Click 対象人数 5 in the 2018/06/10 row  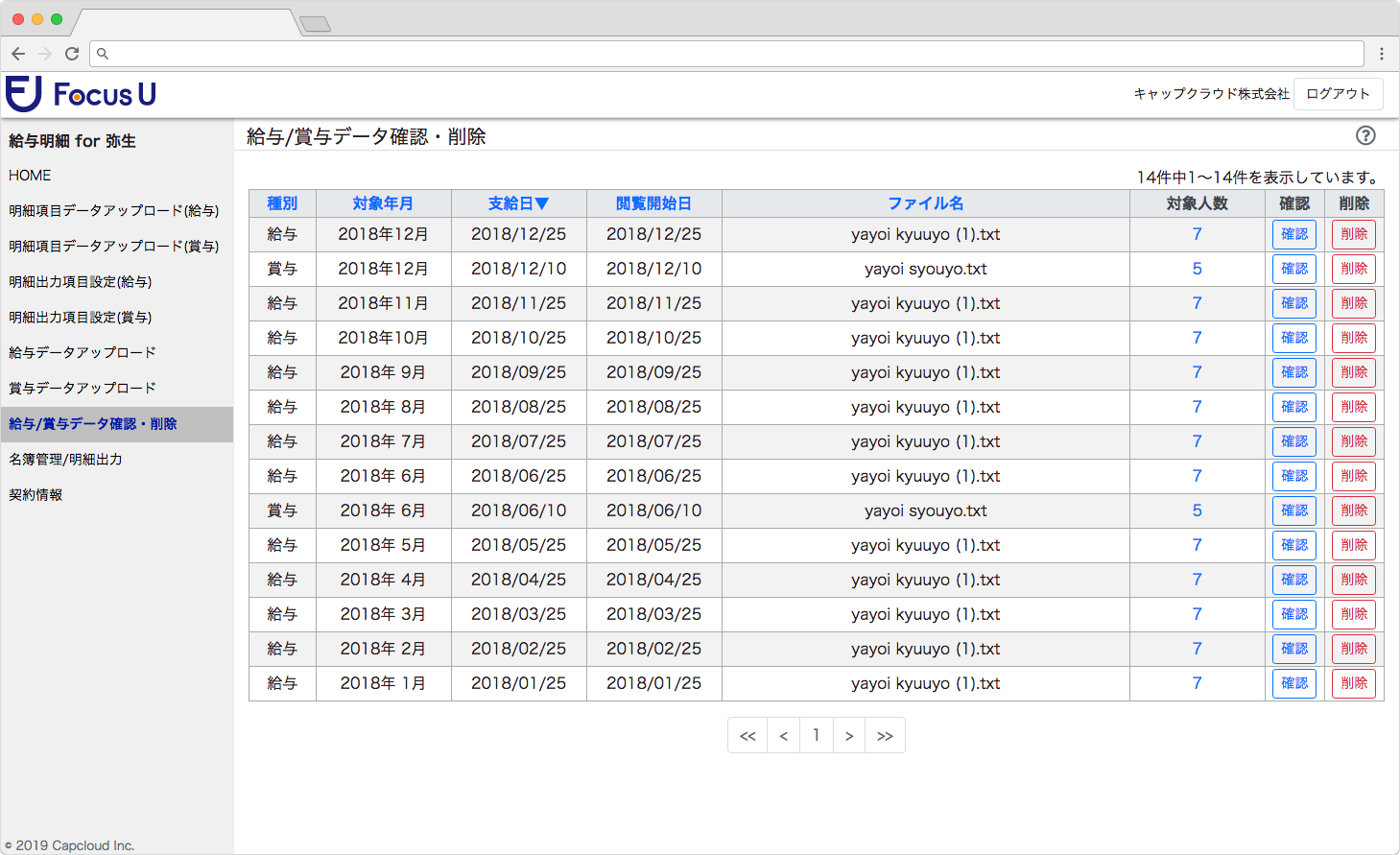(1198, 511)
